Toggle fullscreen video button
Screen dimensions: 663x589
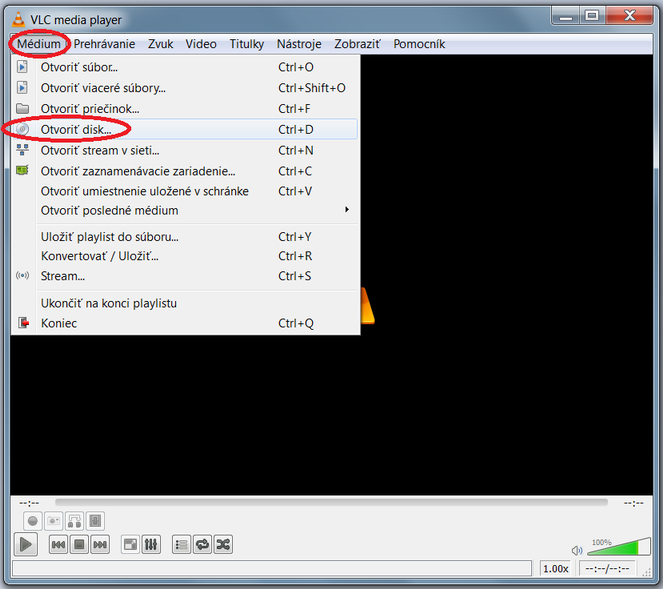(x=131, y=545)
